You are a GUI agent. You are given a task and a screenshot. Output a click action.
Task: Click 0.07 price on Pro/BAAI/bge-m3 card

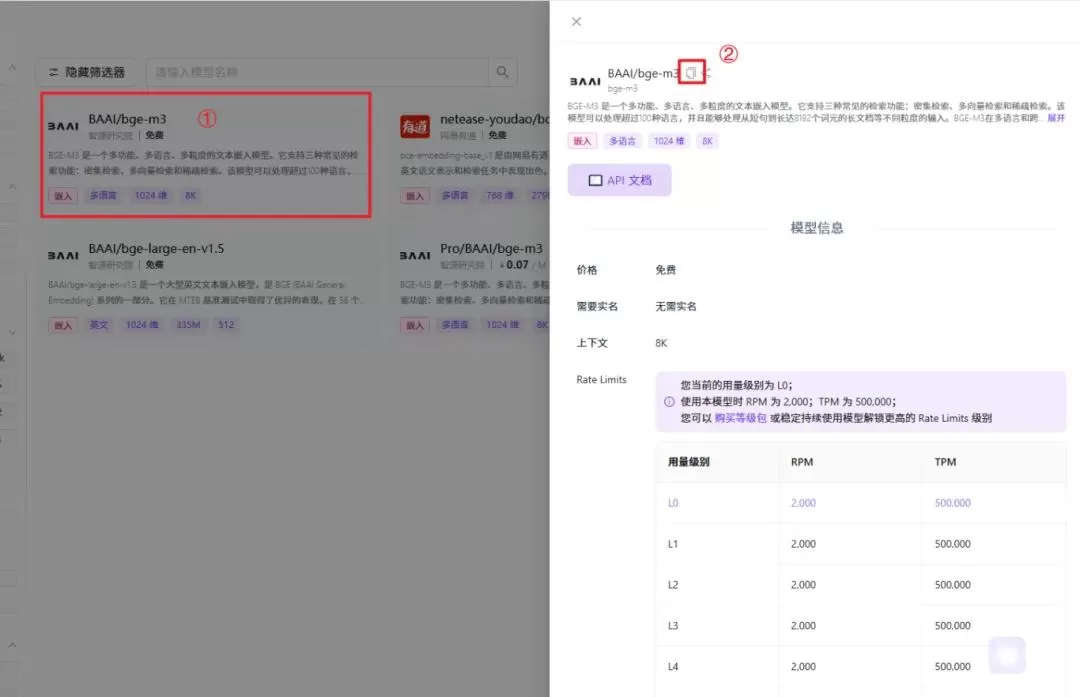click(x=517, y=265)
